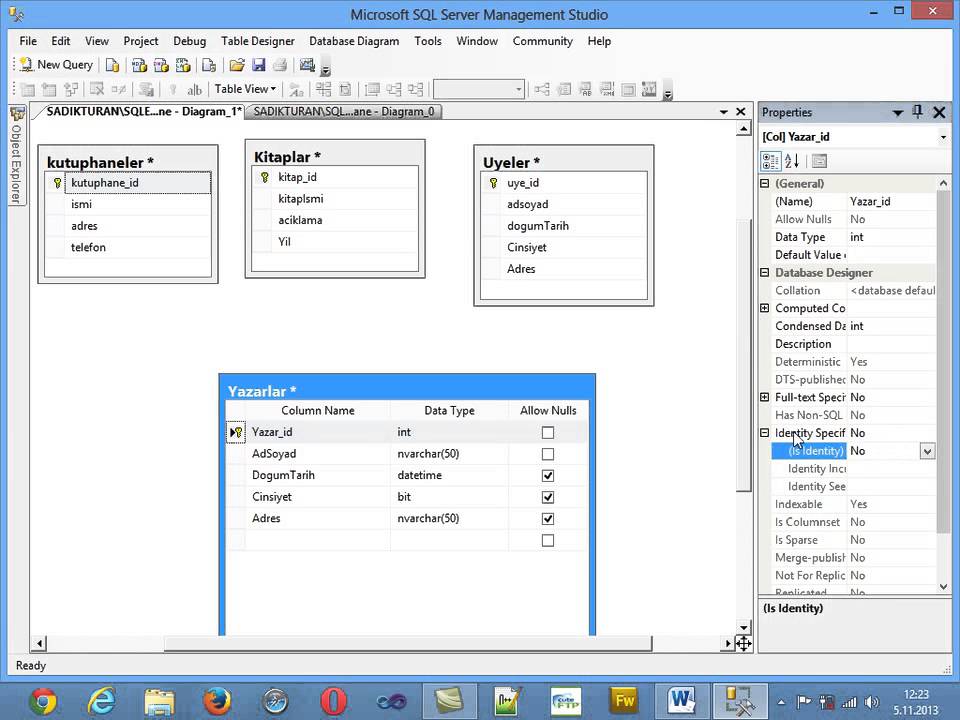Collapse Identity Specification property
The height and width of the screenshot is (720, 960).
click(765, 433)
